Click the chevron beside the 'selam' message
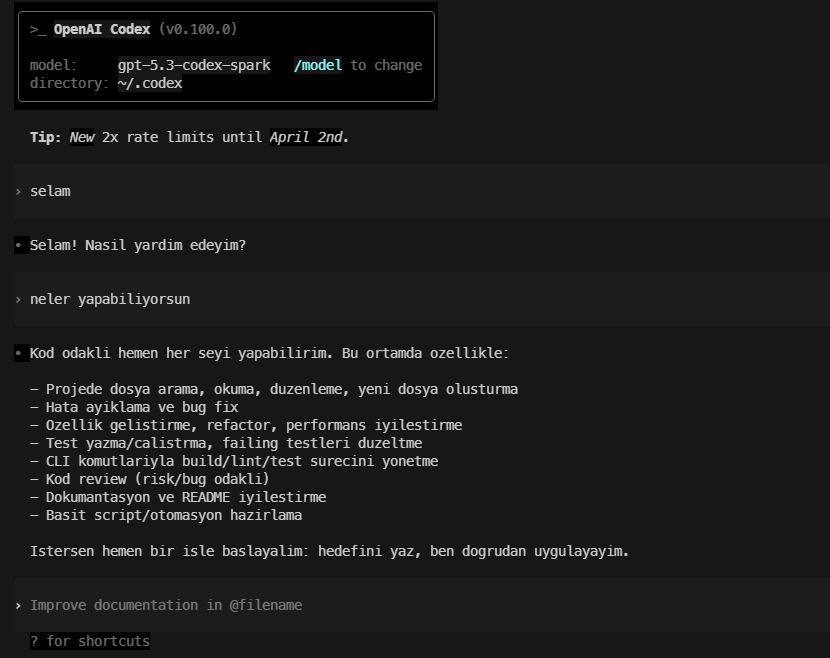The image size is (830, 658). [19, 192]
